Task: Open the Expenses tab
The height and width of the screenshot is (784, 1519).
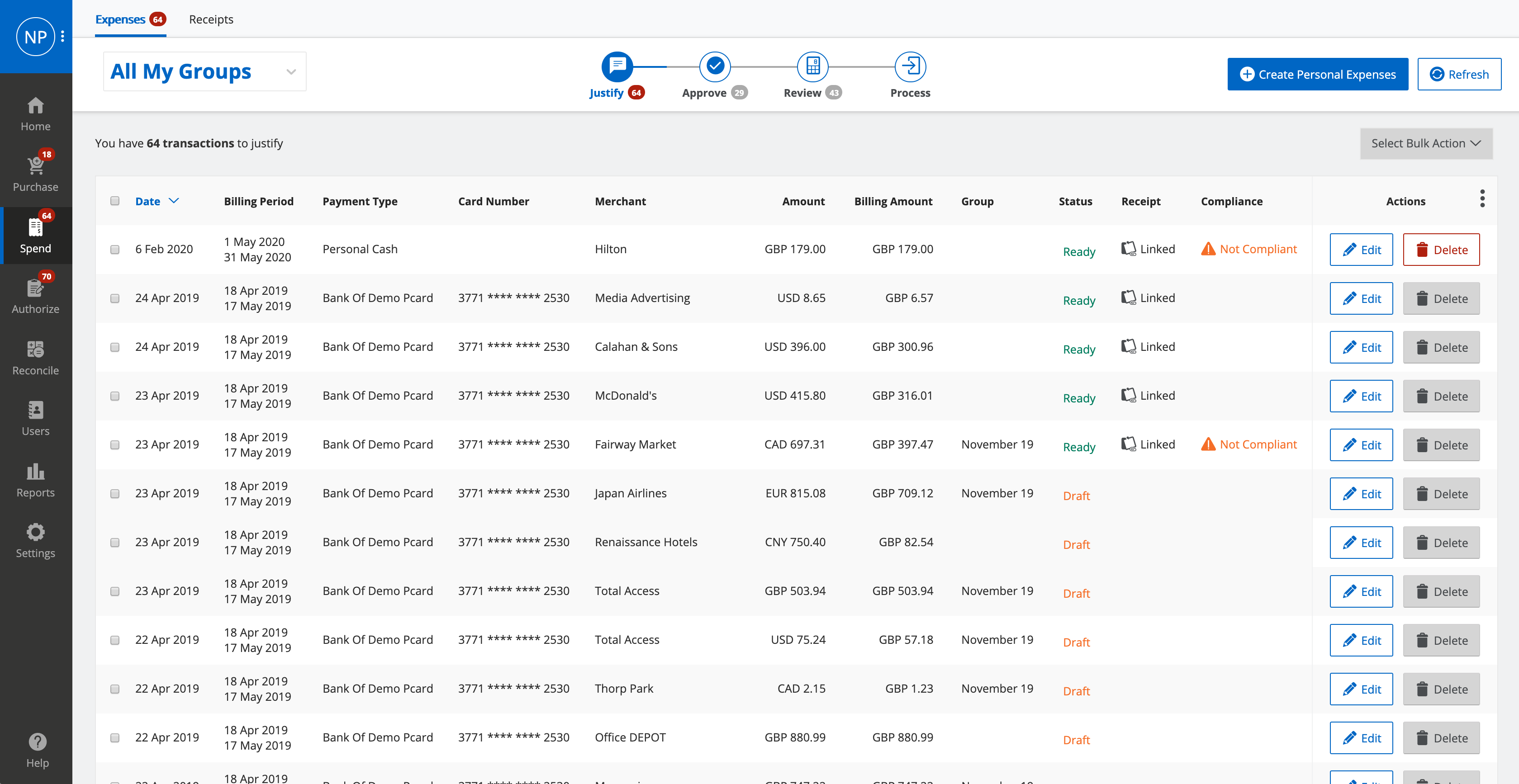Action: (x=120, y=19)
